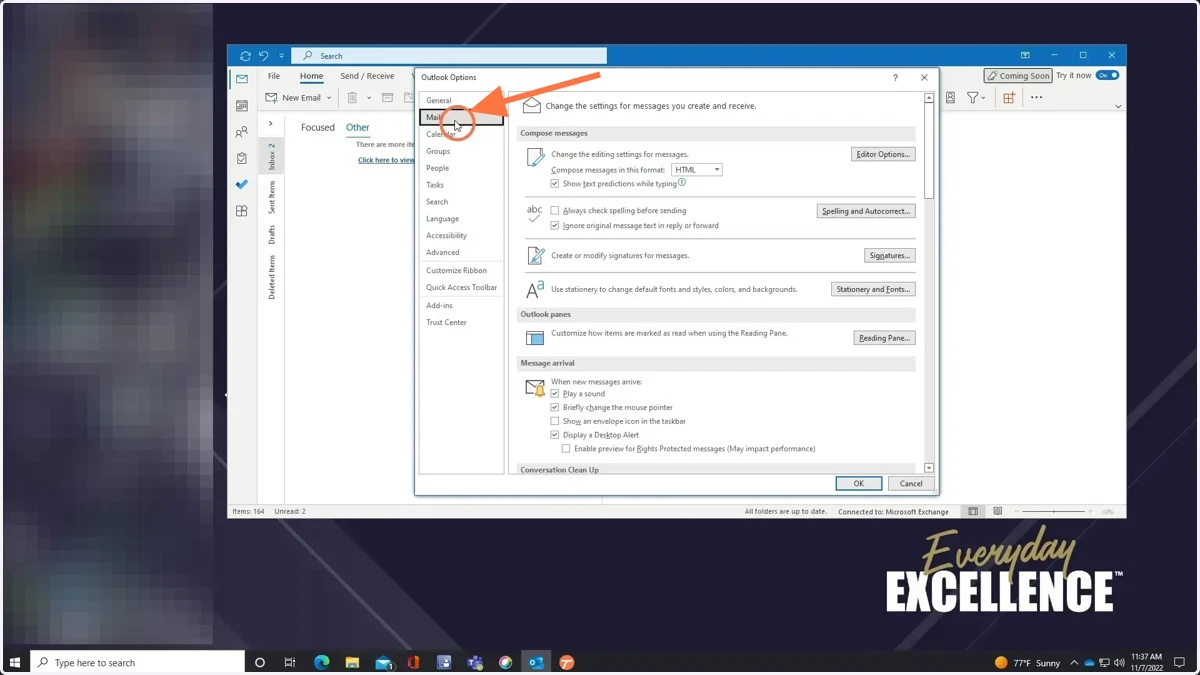This screenshot has height=675, width=1200.
Task: Open Address Book icon in Outlook toolbar
Action: pyautogui.click(x=950, y=98)
